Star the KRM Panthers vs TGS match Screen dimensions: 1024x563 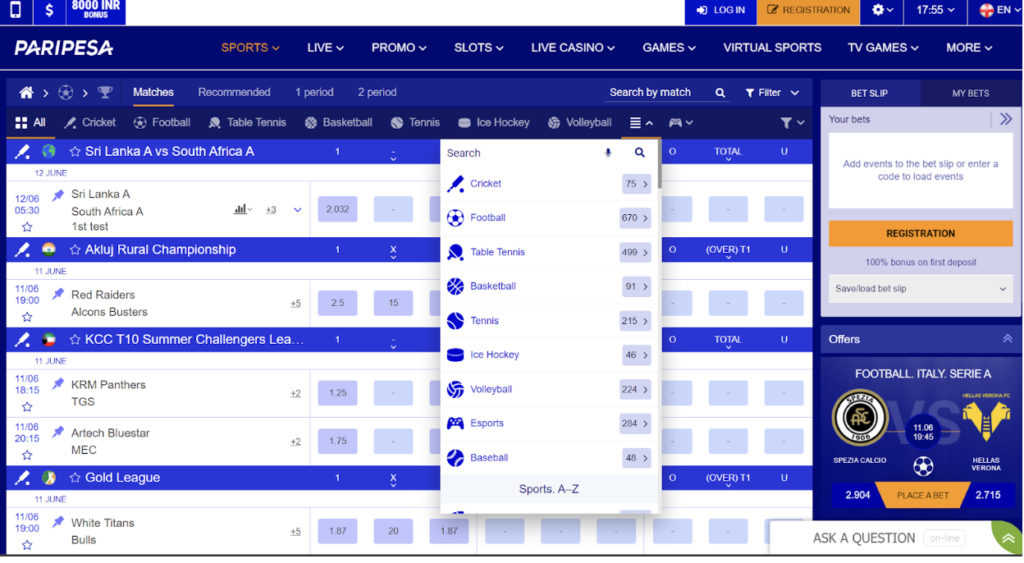click(27, 407)
